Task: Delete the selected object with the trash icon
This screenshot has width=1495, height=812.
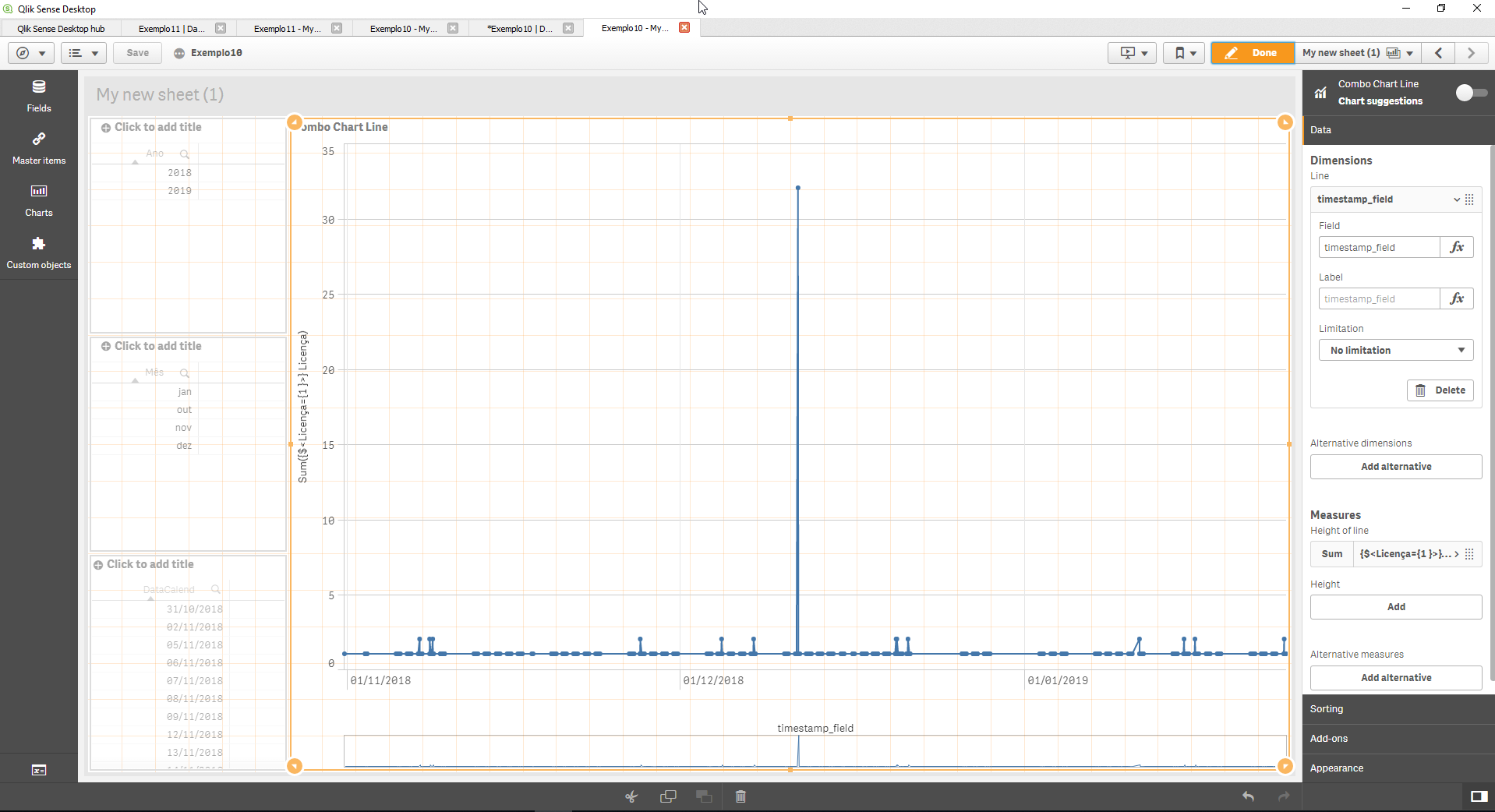Action: point(740,796)
